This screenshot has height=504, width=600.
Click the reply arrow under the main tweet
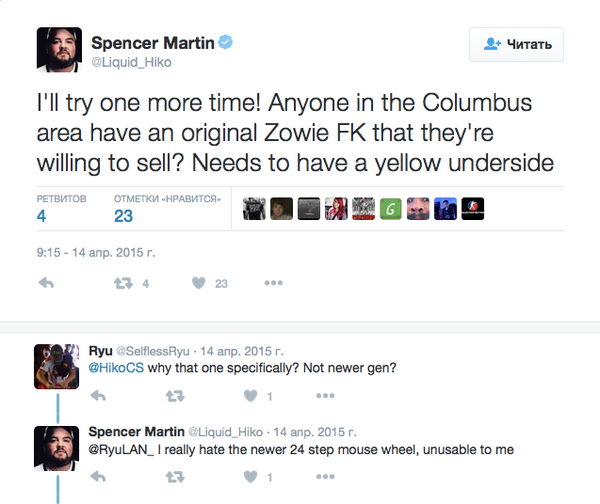click(x=45, y=284)
